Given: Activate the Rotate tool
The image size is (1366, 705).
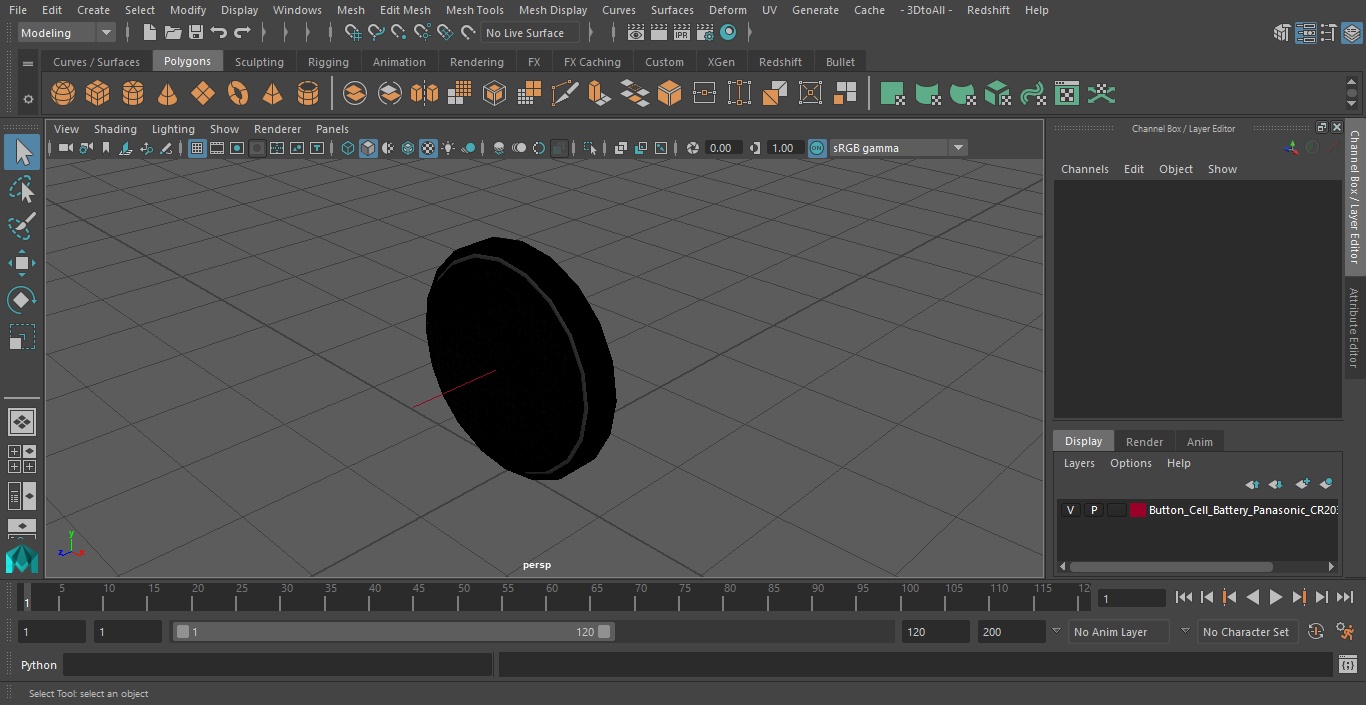Looking at the screenshot, I should 22,300.
